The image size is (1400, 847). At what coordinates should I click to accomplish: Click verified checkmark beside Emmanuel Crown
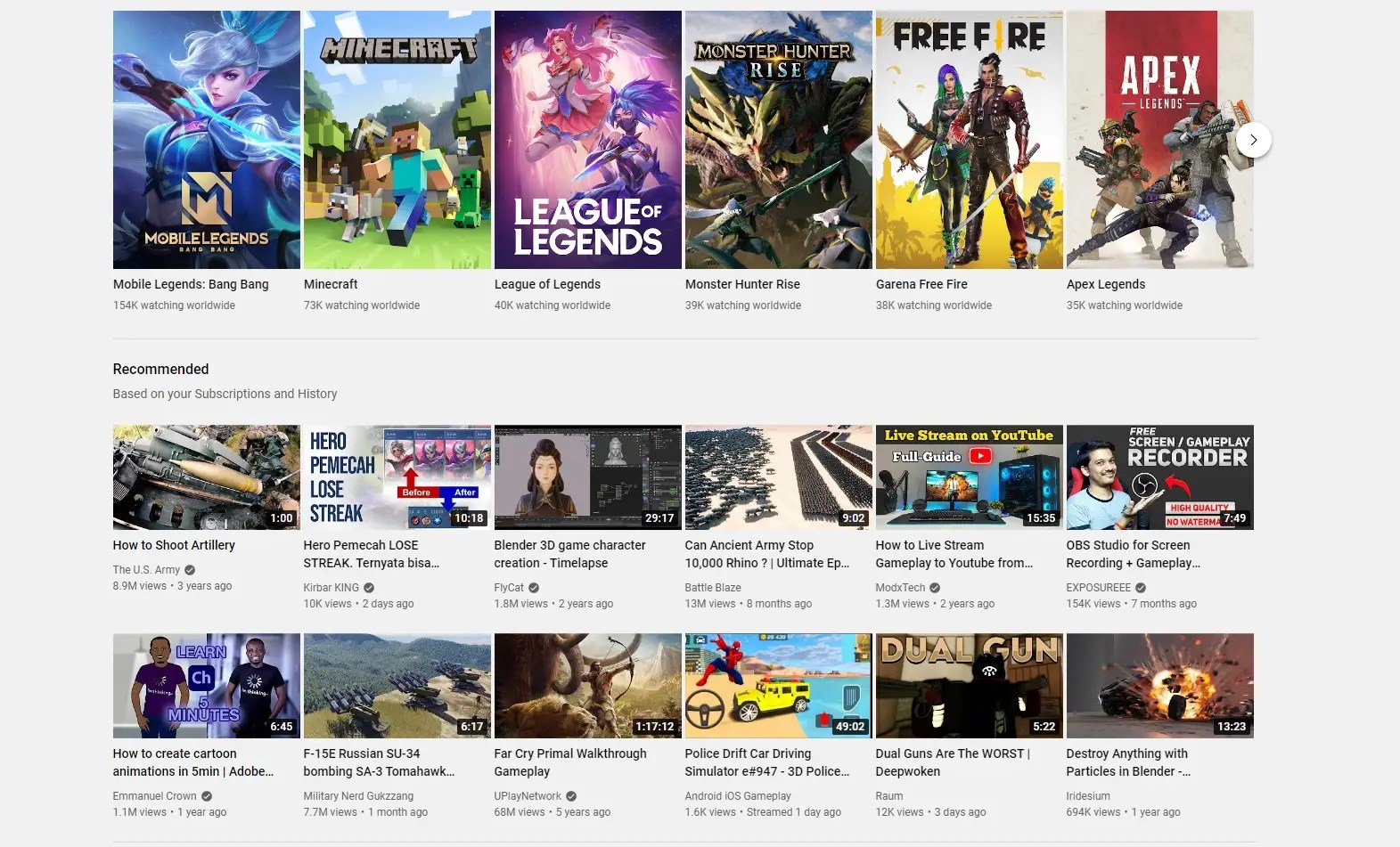[x=207, y=796]
